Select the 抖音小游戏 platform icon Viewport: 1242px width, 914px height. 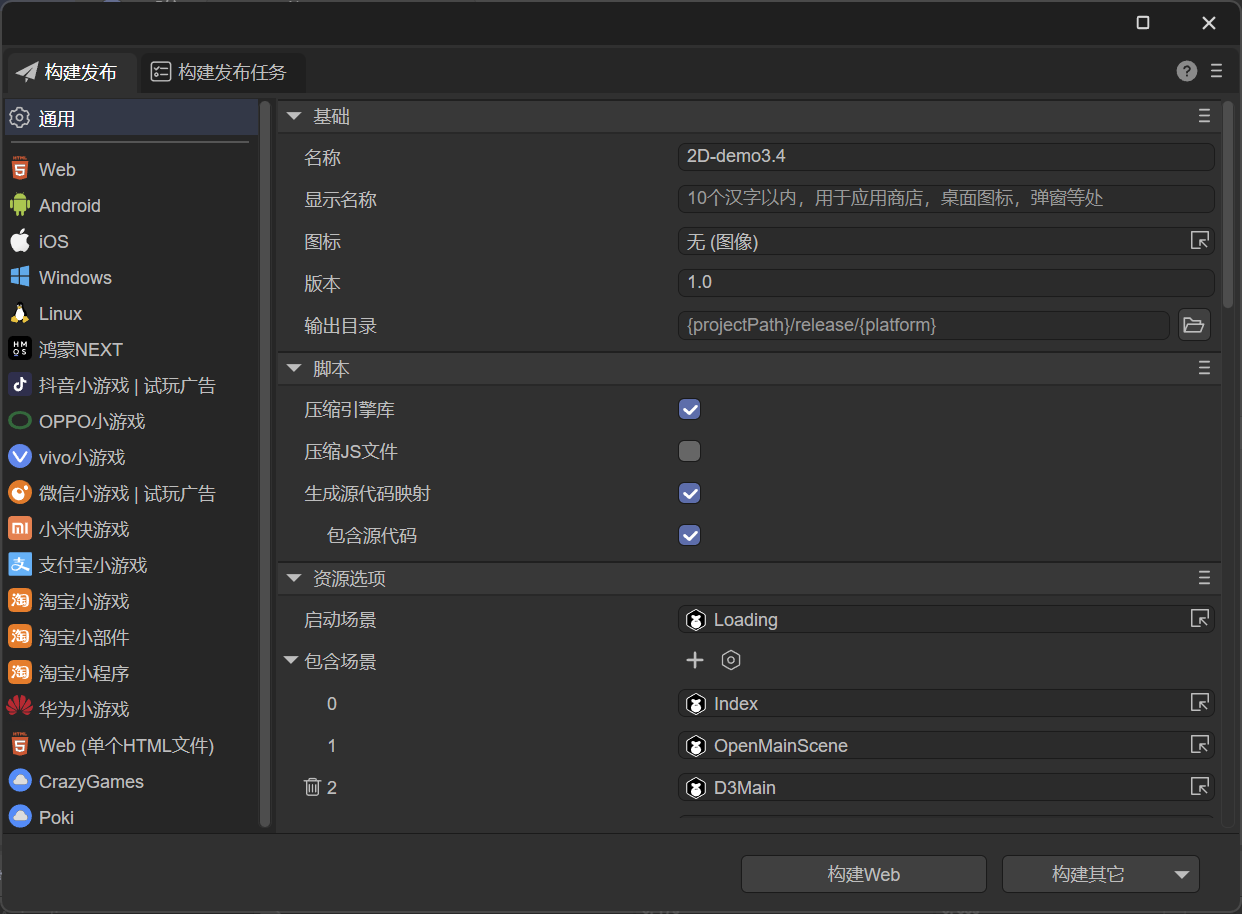(20, 385)
